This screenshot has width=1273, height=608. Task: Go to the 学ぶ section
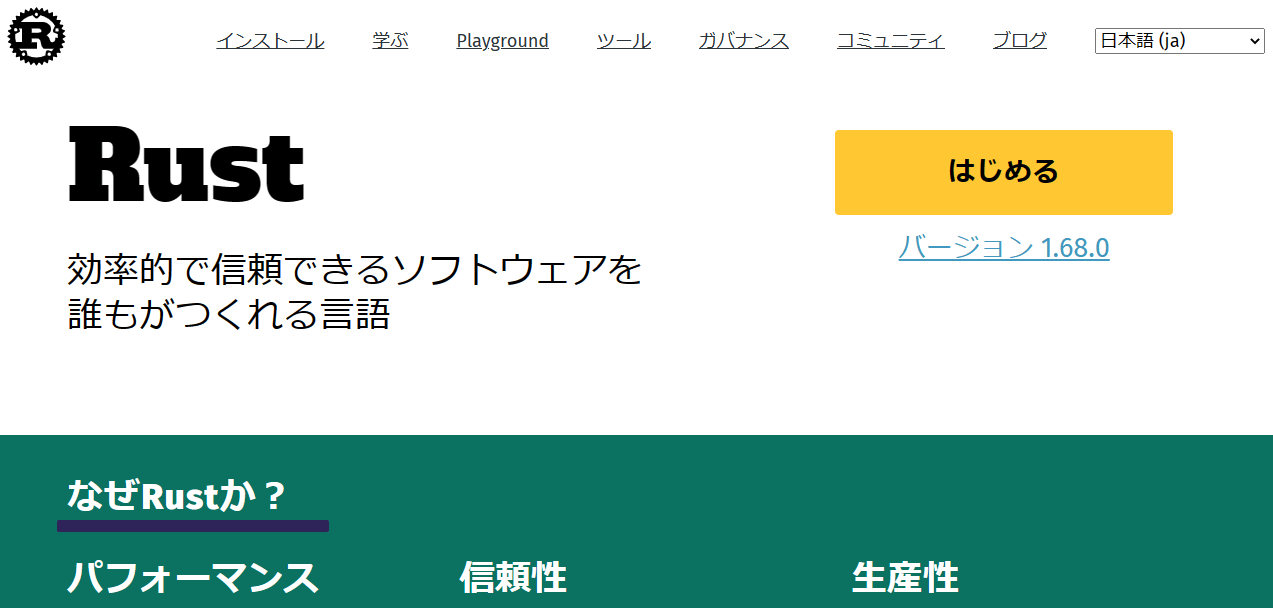(x=390, y=41)
